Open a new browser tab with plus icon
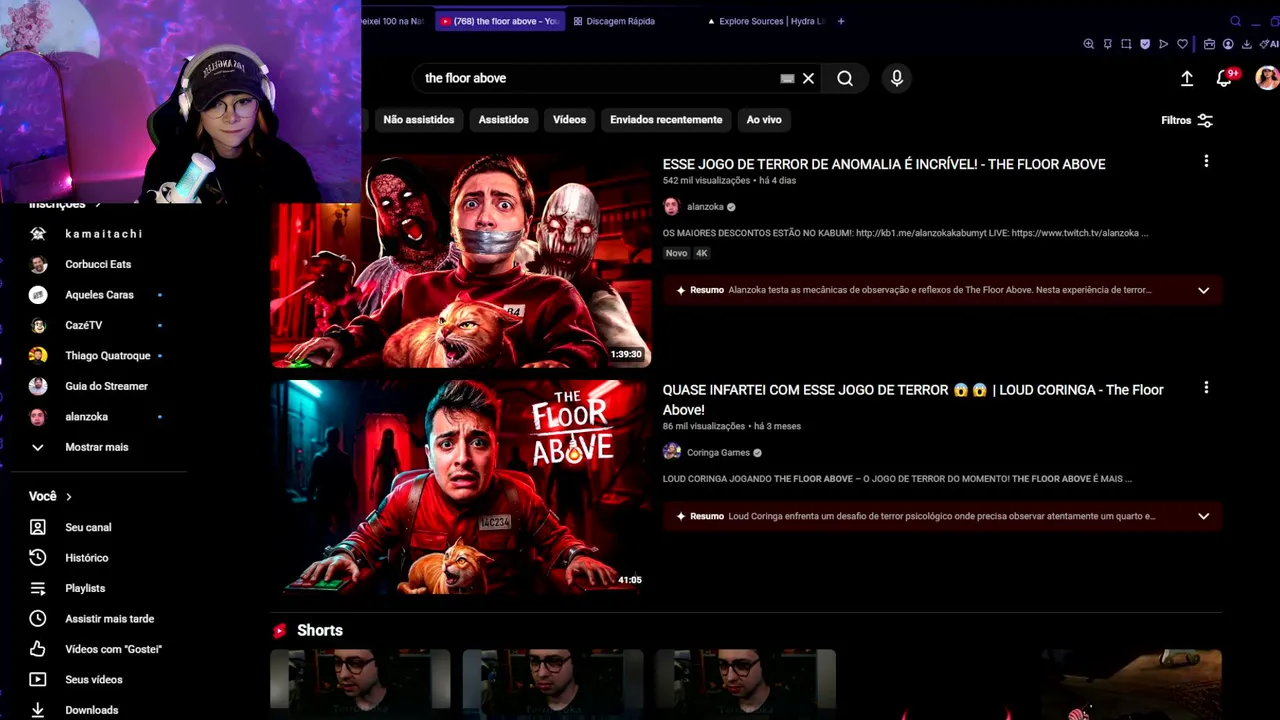 pyautogui.click(x=841, y=21)
